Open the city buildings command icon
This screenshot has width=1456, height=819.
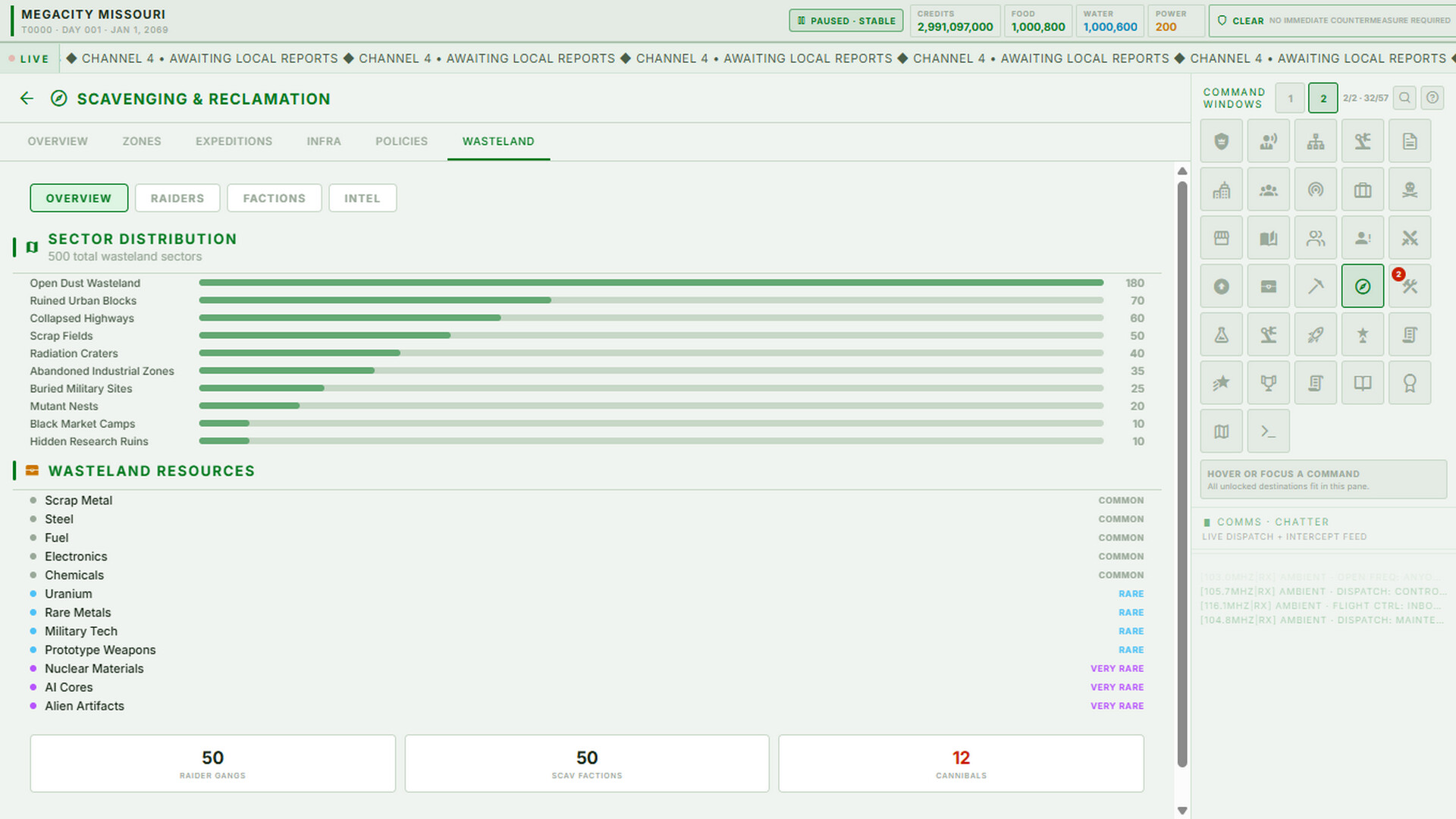tap(1221, 190)
